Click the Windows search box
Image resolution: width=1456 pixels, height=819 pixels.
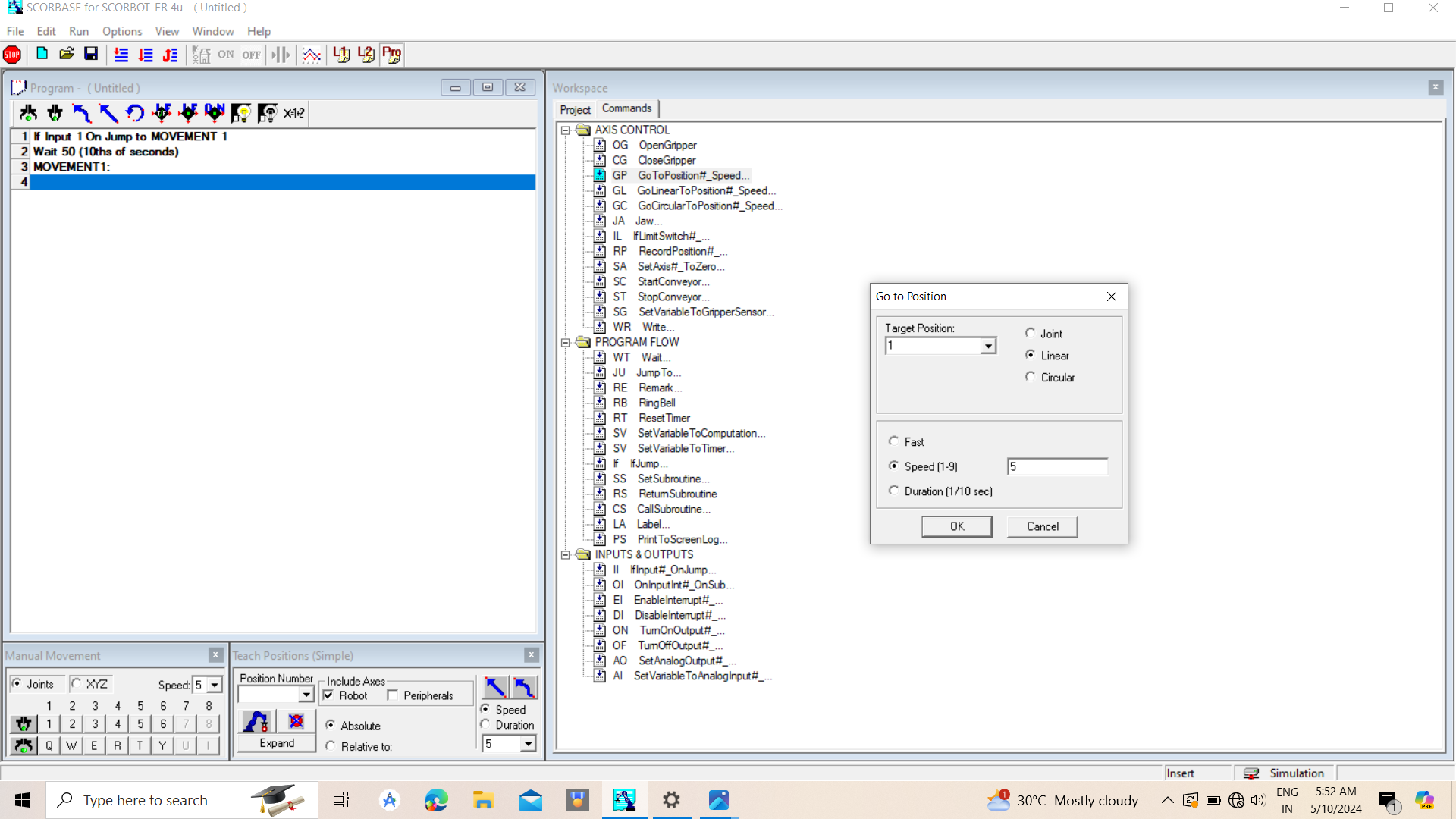tap(182, 800)
